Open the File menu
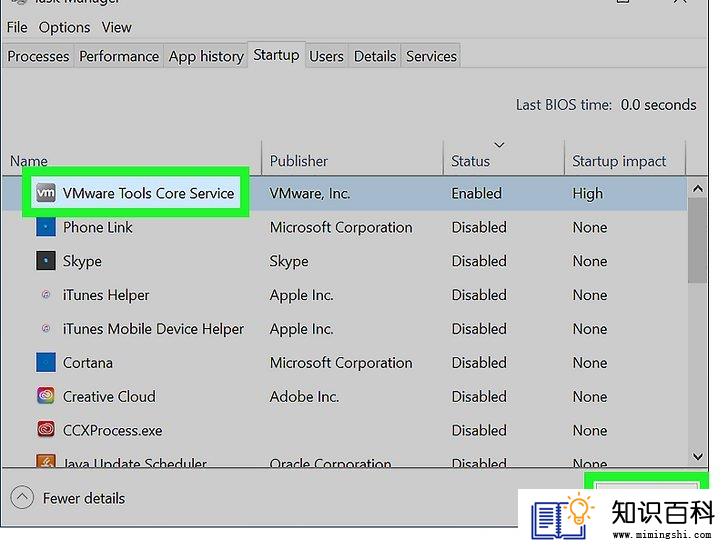Screen dimensions: 728x549 click(x=17, y=27)
